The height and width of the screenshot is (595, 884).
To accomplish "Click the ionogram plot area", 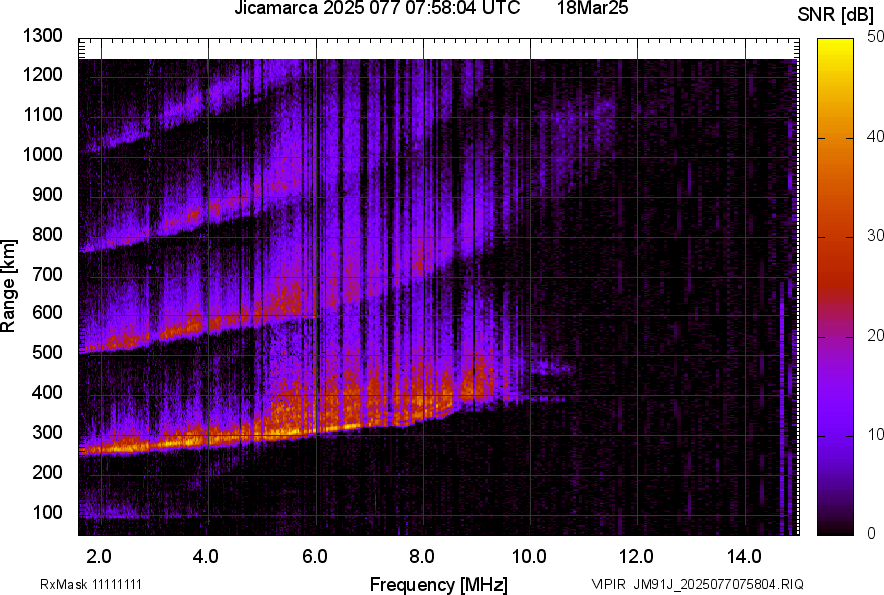I will click(x=439, y=287).
